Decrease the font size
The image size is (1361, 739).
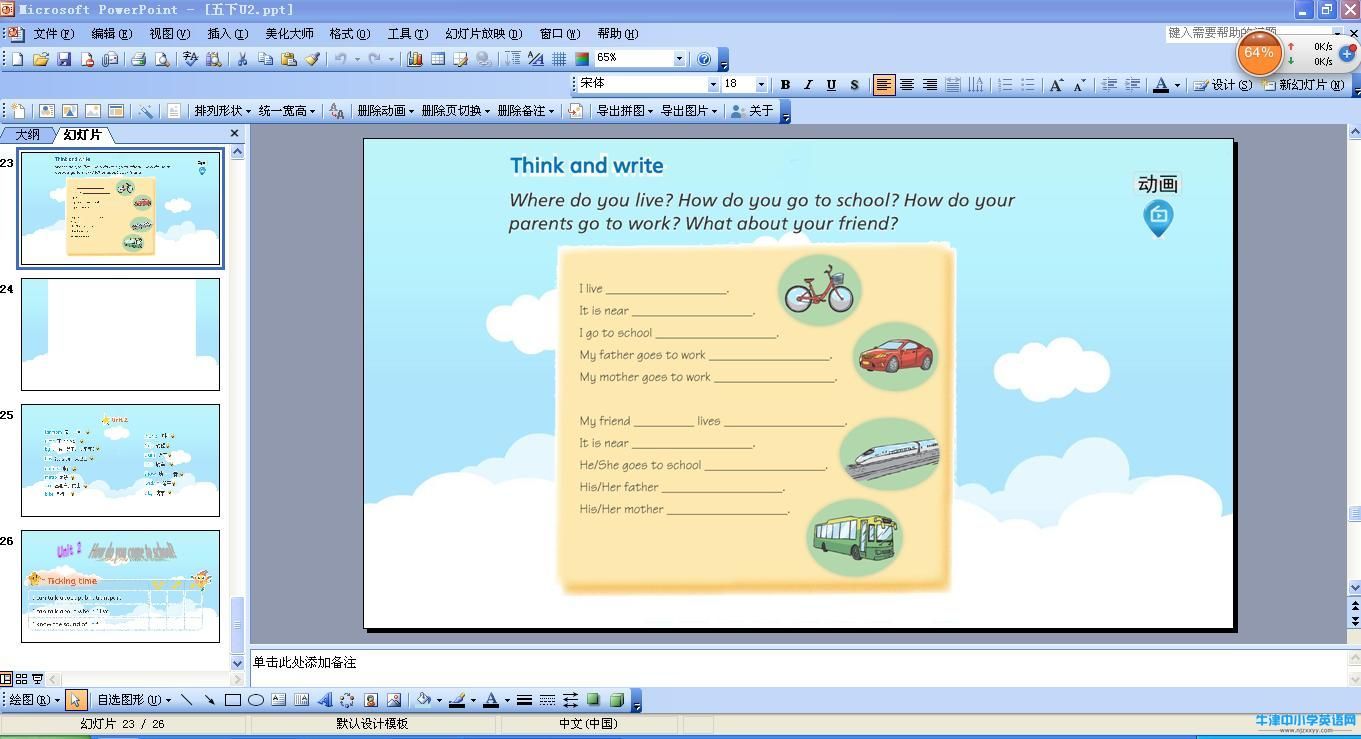point(1079,85)
